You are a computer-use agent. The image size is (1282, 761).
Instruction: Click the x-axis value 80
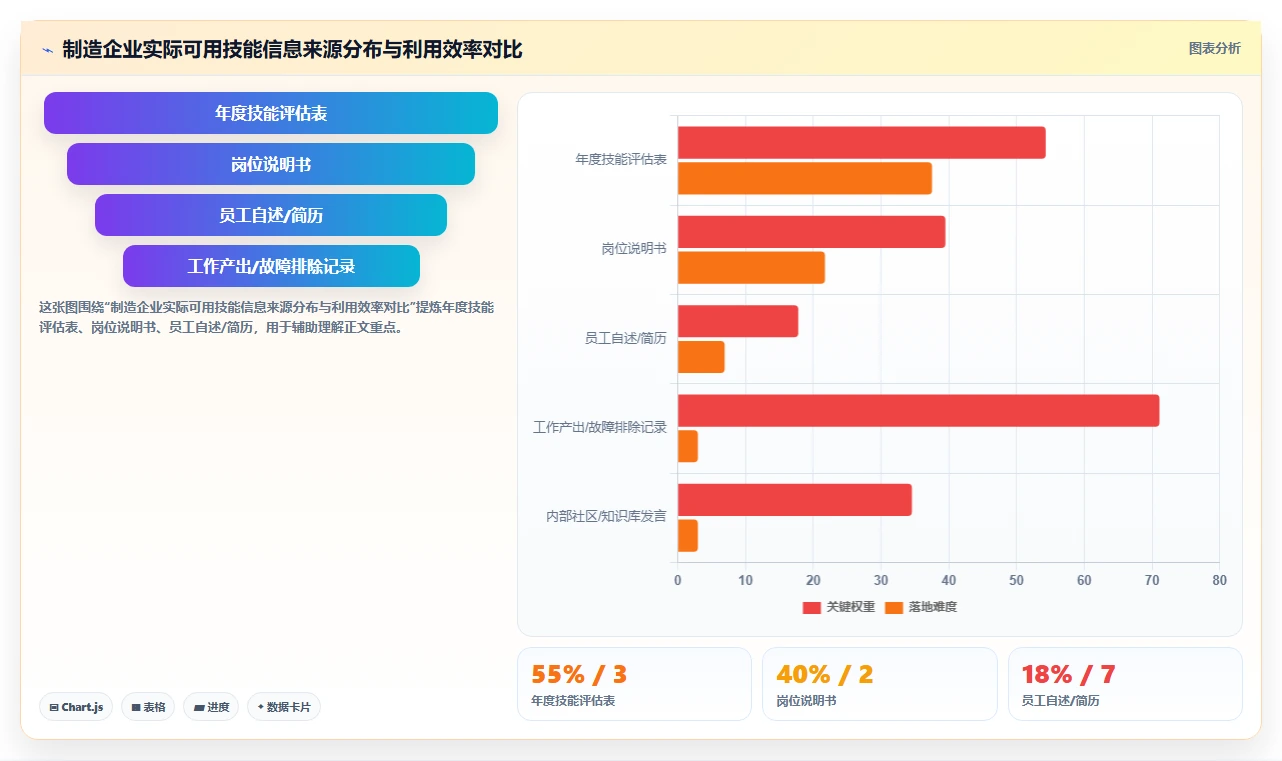coord(1219,581)
